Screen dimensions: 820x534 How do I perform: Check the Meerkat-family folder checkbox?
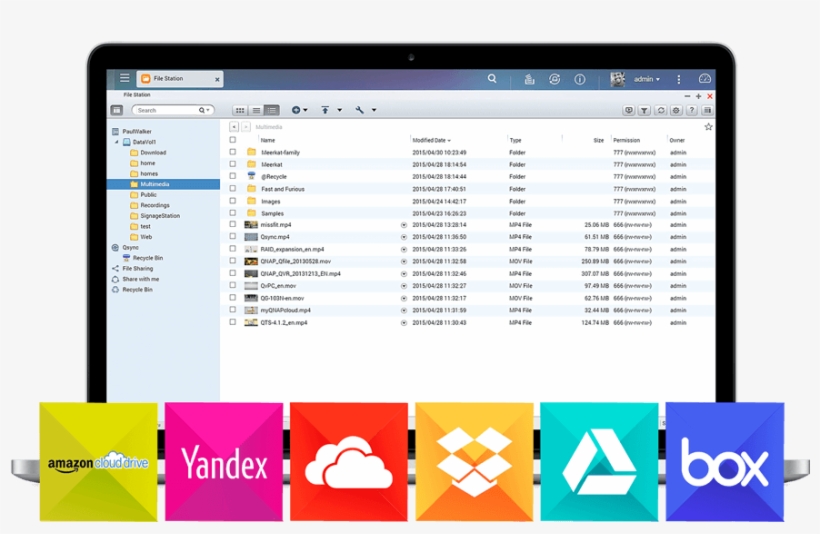[x=233, y=152]
